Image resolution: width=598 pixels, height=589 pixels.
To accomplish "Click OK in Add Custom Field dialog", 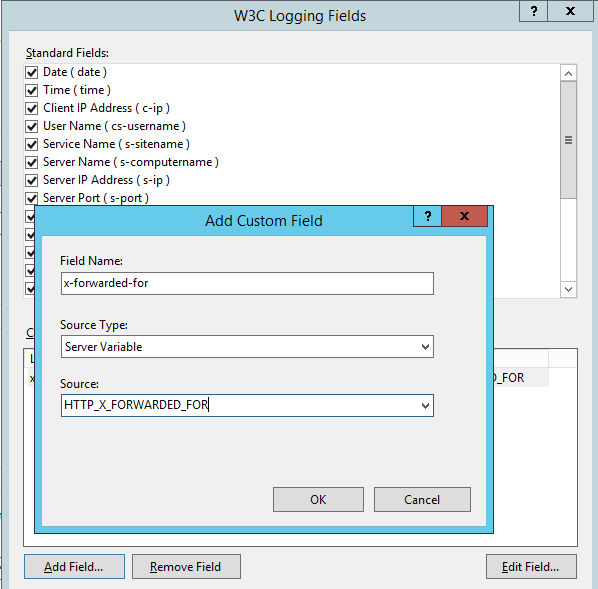I will 318,499.
